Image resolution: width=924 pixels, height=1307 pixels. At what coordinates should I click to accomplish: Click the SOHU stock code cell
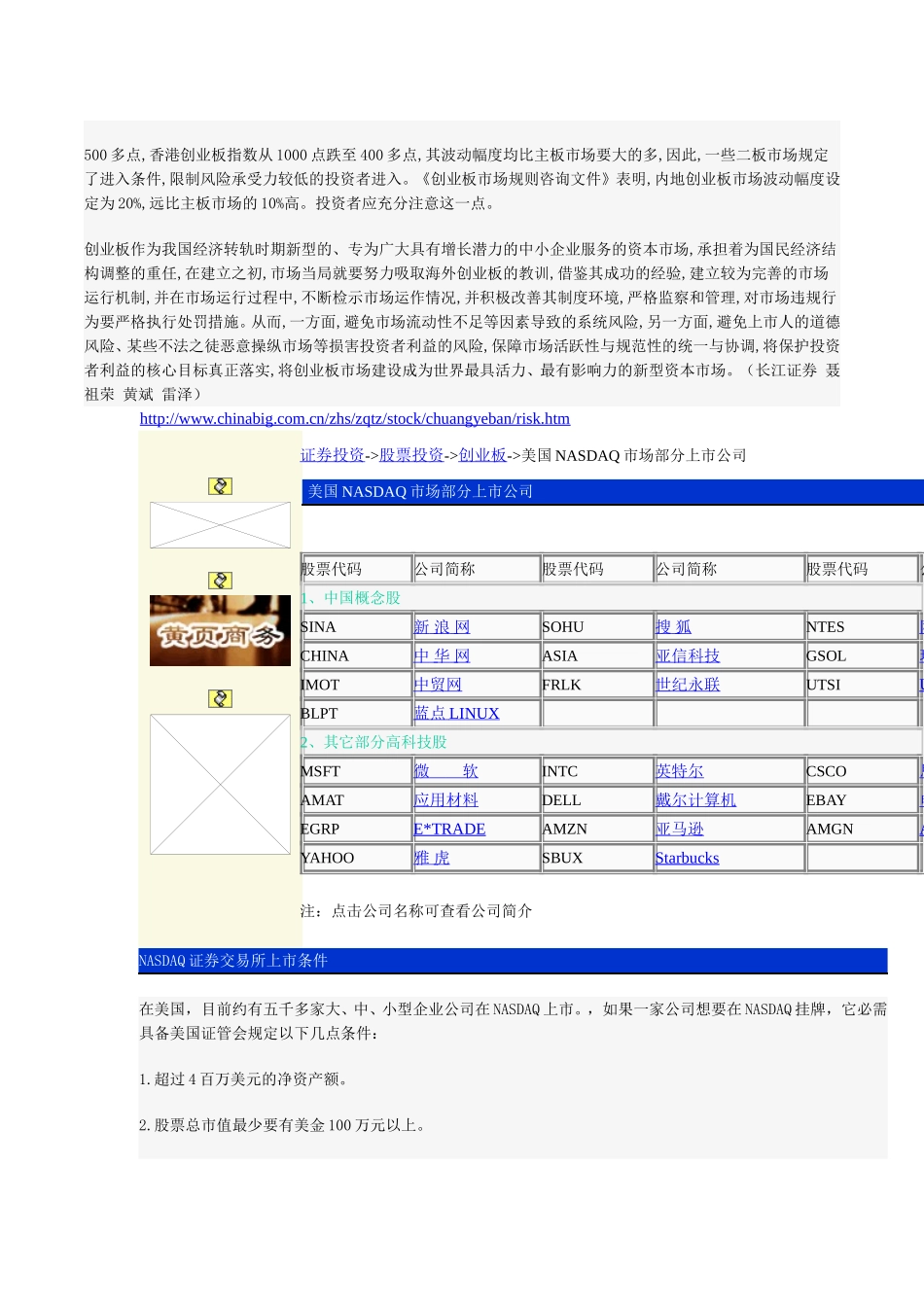click(597, 627)
